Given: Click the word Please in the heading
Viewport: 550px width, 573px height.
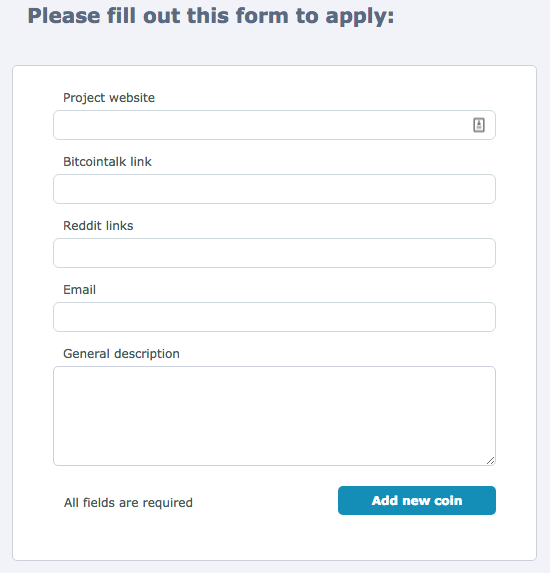Looking at the screenshot, I should point(64,16).
